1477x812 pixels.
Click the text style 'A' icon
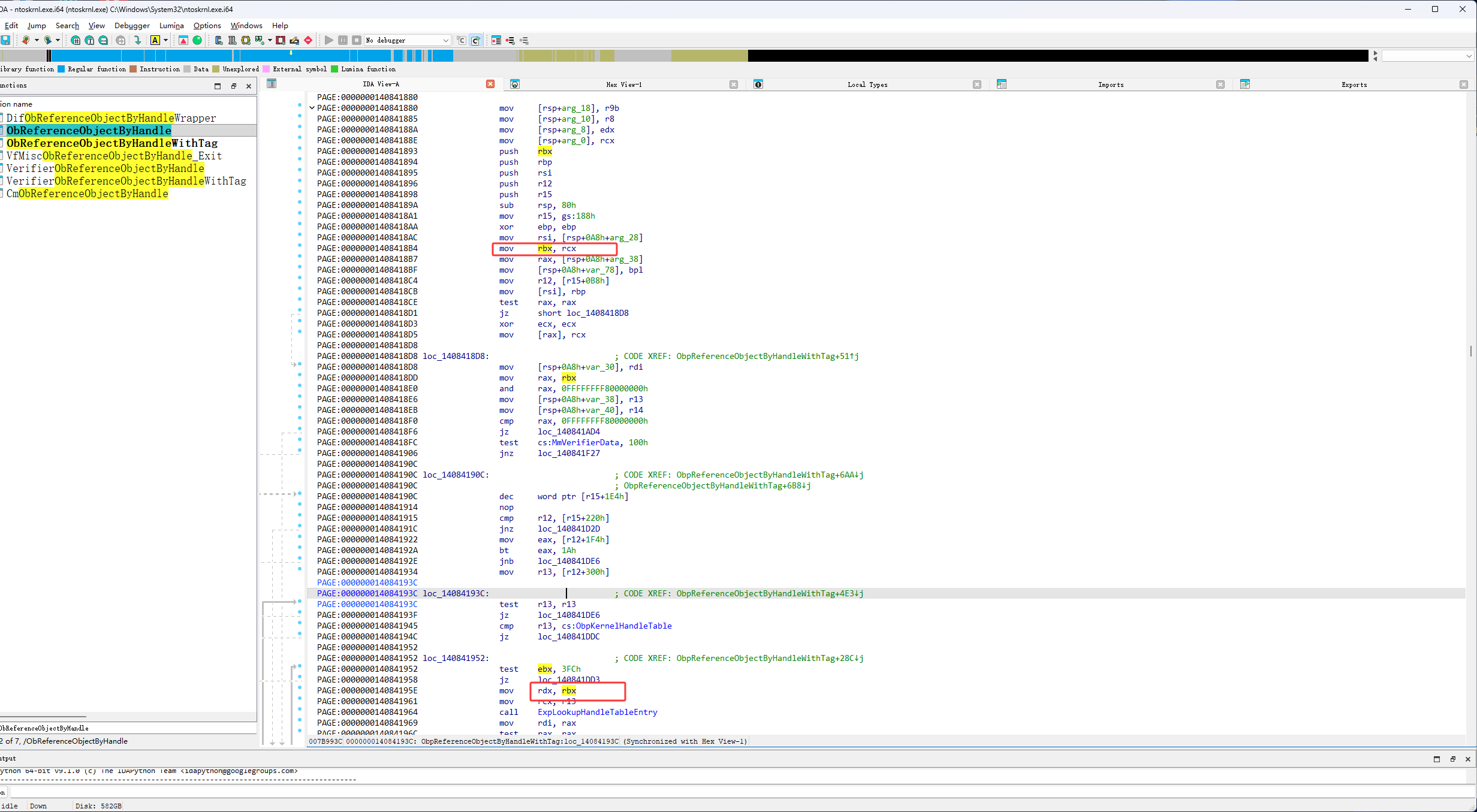tap(155, 40)
